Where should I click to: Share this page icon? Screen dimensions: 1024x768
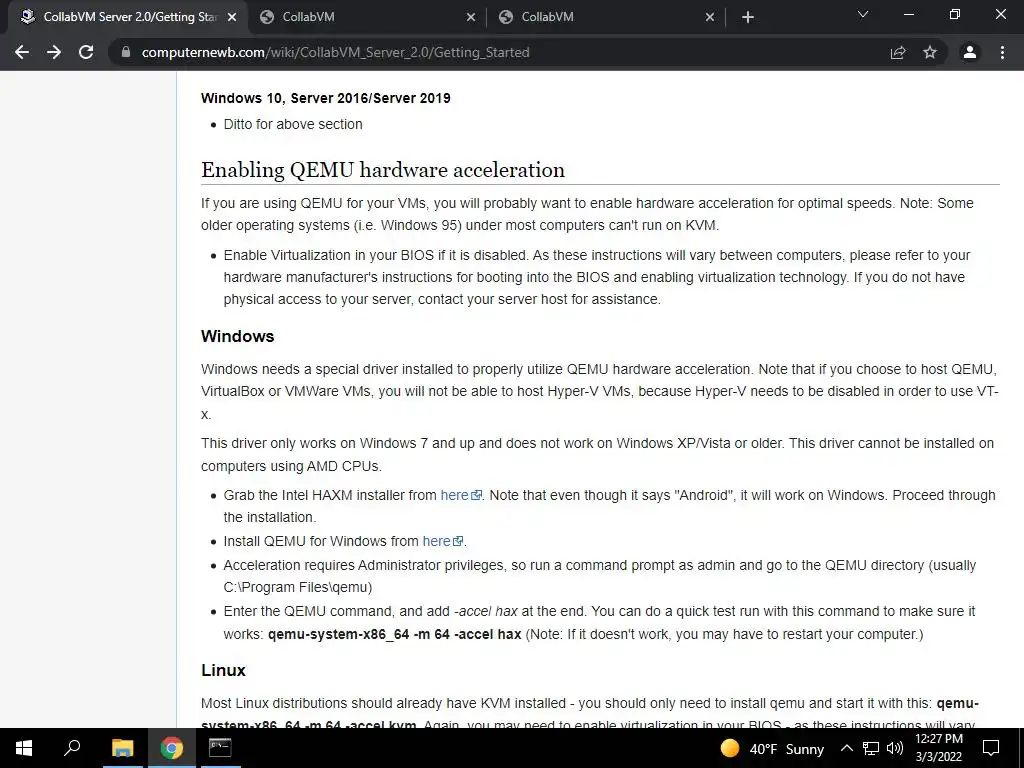coord(898,52)
